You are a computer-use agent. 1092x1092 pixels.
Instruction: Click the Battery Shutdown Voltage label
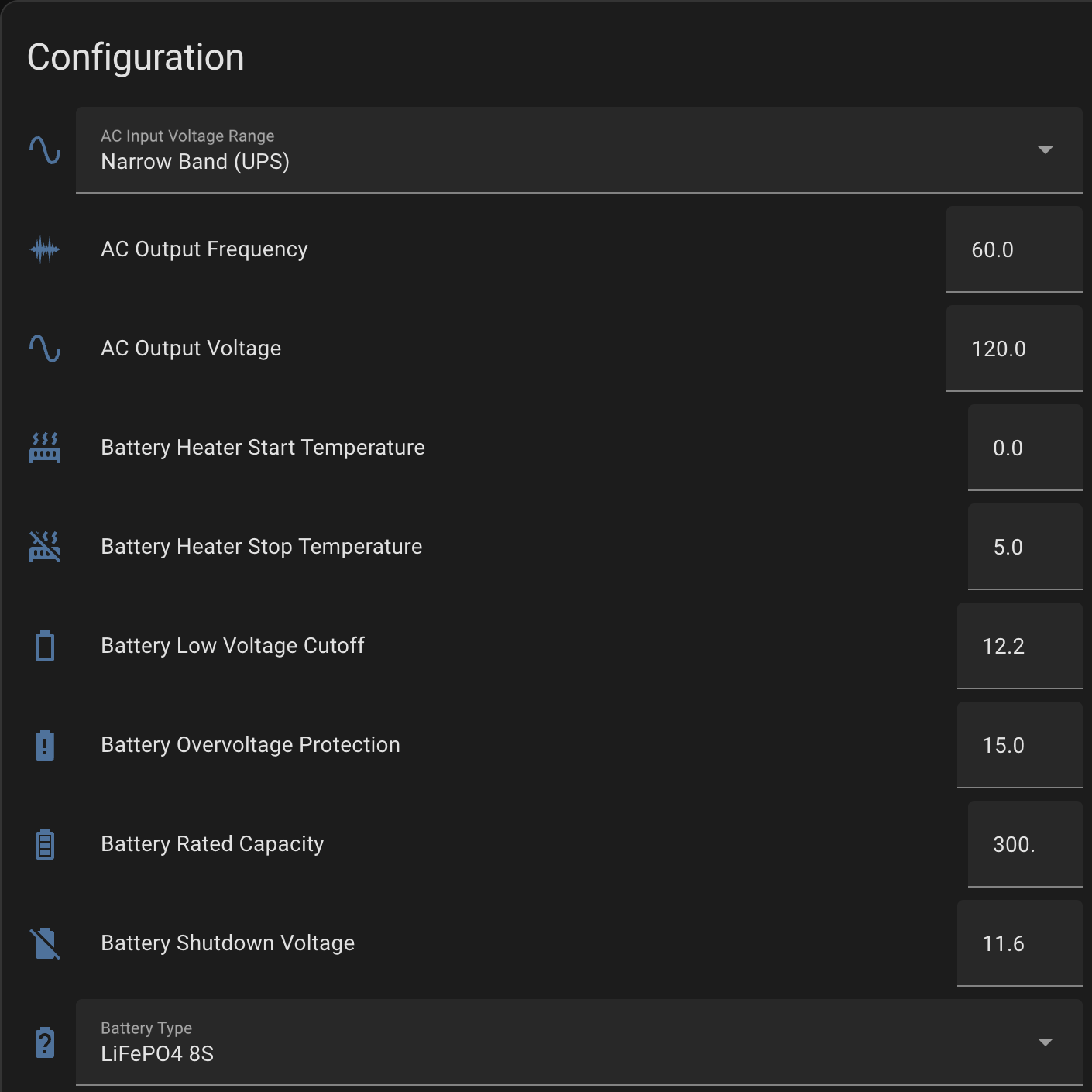(228, 943)
